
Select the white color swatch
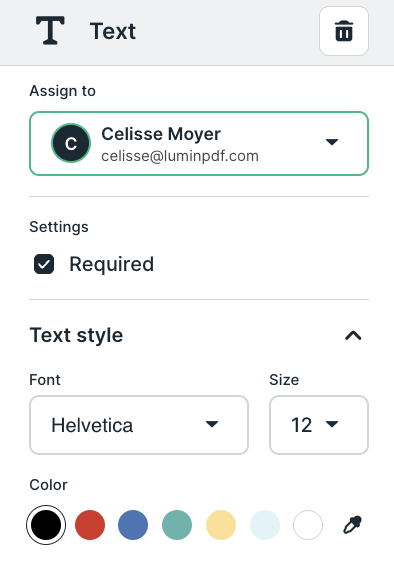pyautogui.click(x=308, y=525)
